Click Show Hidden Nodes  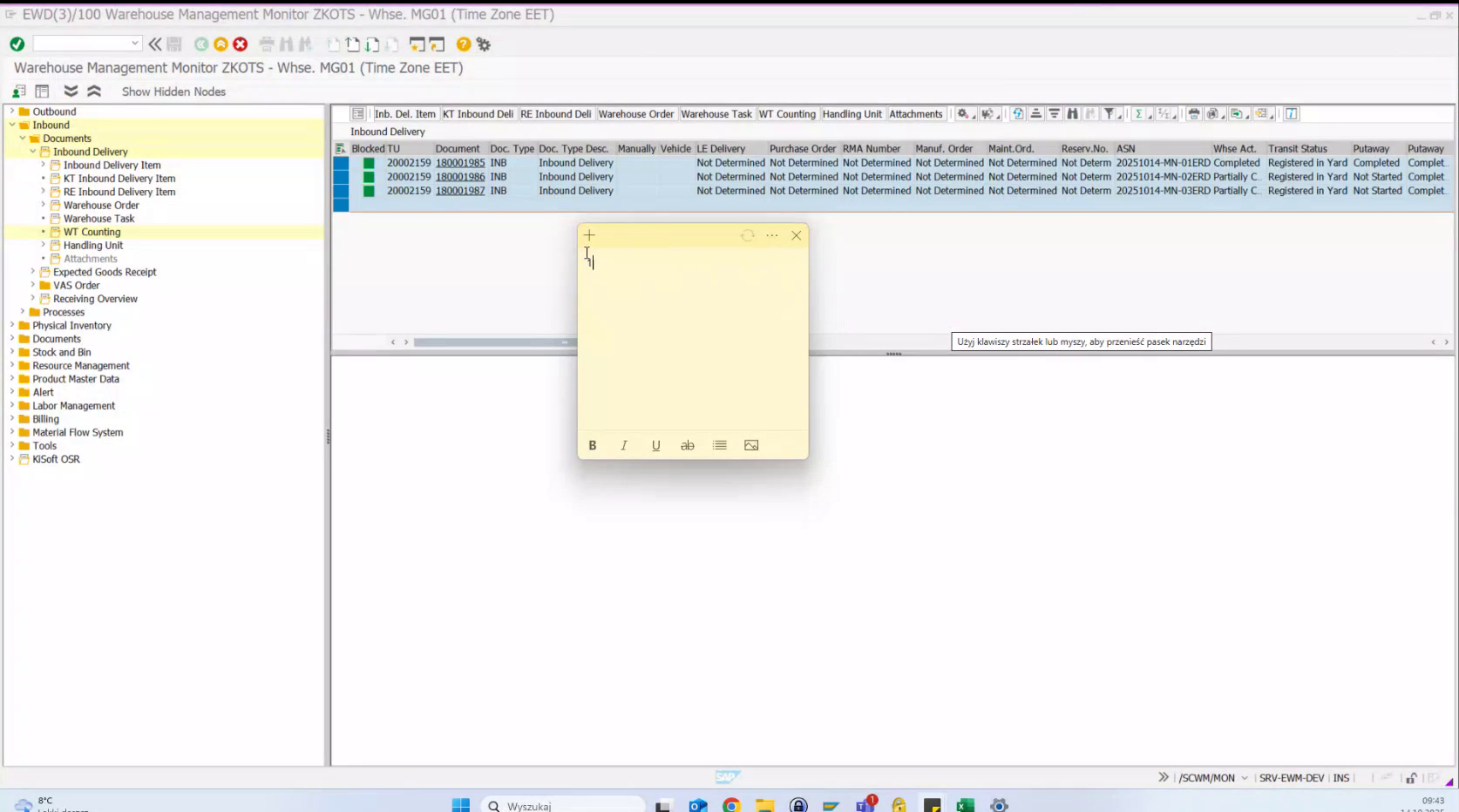click(173, 91)
